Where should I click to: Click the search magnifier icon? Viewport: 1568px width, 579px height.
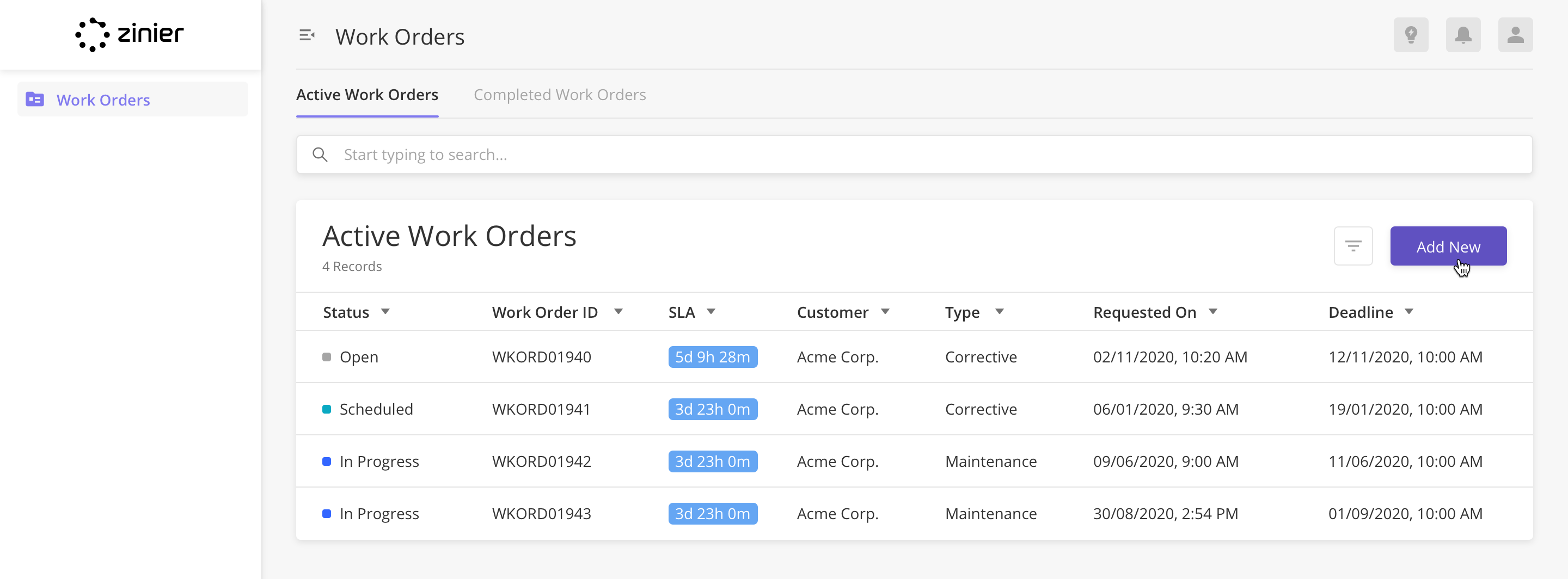pyautogui.click(x=320, y=155)
